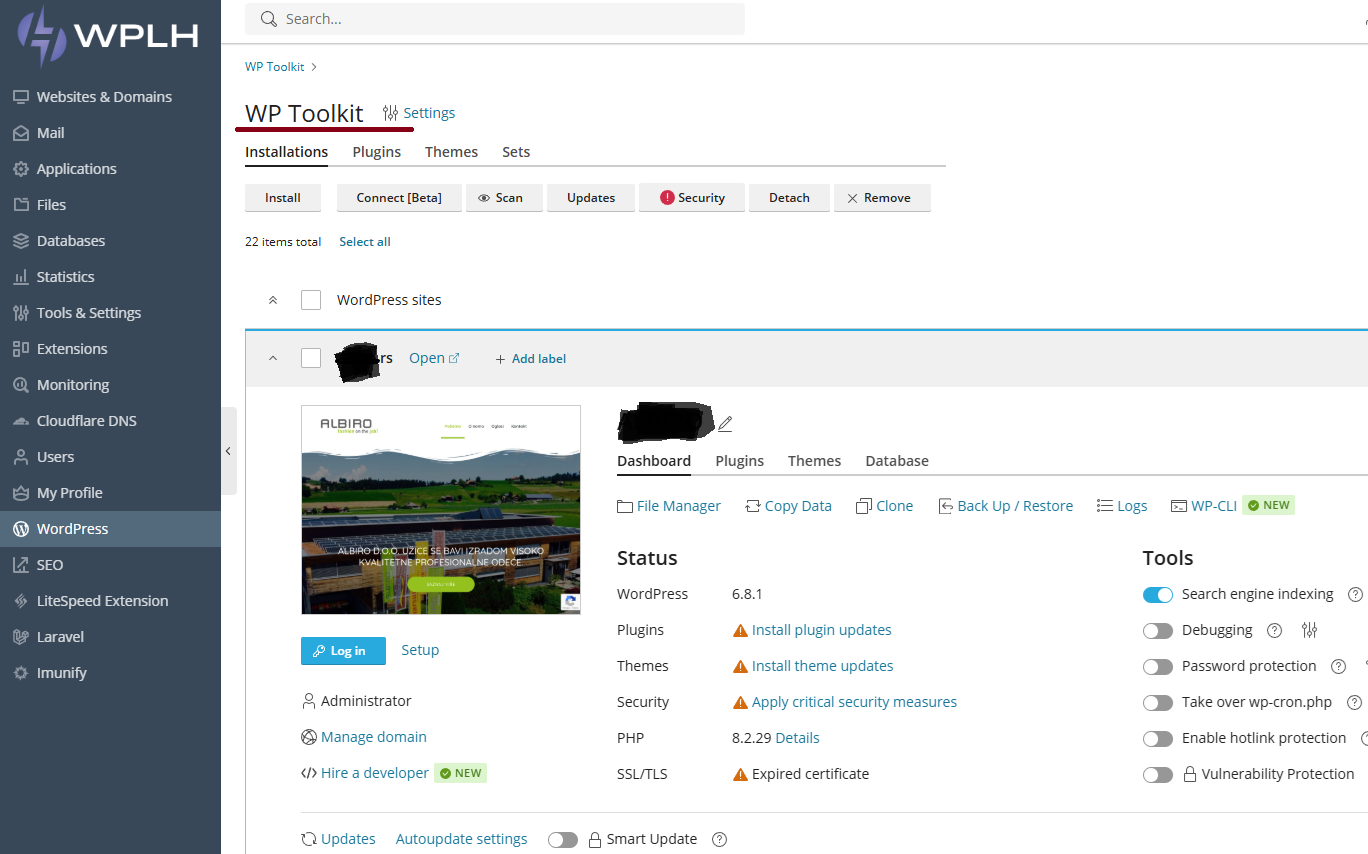1368x854 pixels.
Task: Toggle the Smart Update switch
Action: point(563,840)
